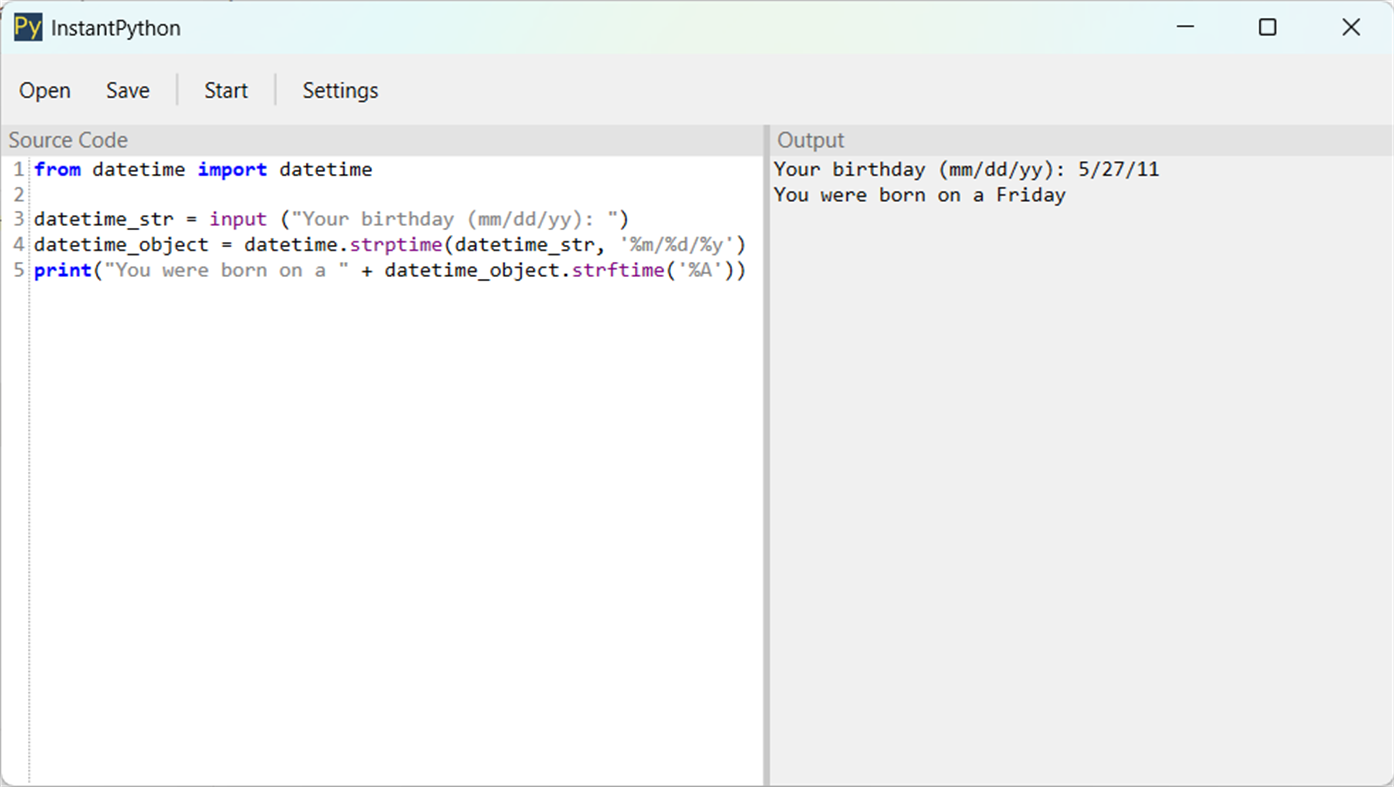The image size is (1394, 787).
Task: Start running the birthday script
Action: pos(225,90)
